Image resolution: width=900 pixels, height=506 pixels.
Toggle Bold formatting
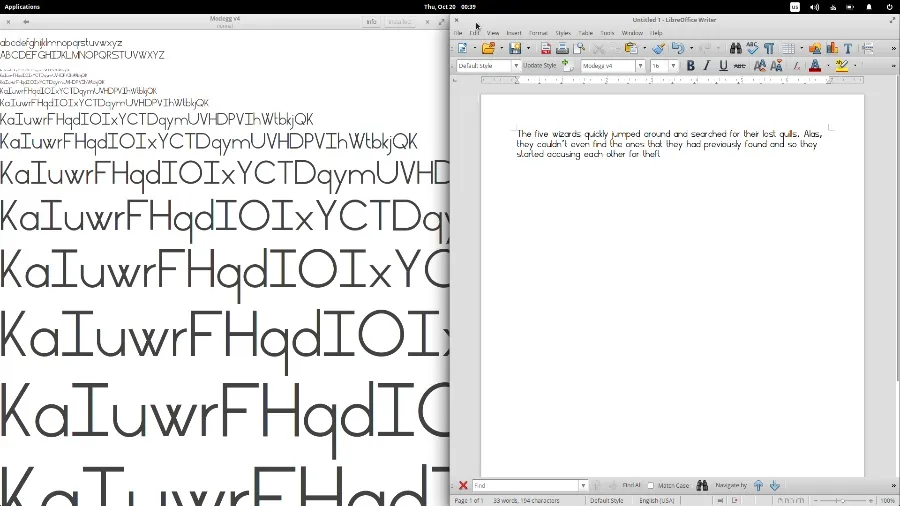click(x=690, y=66)
